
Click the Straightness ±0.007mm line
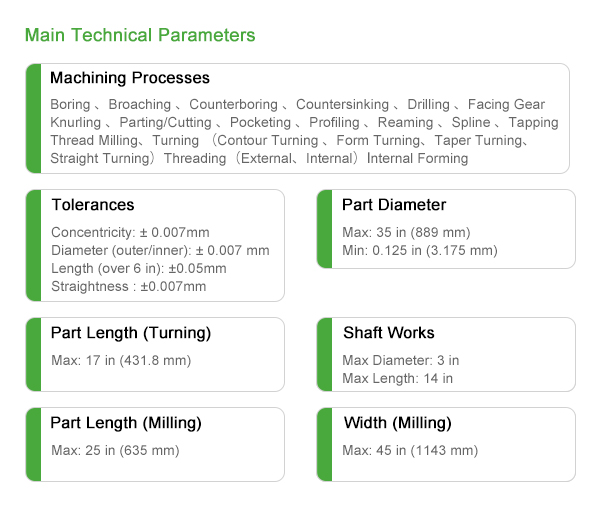pos(129,286)
